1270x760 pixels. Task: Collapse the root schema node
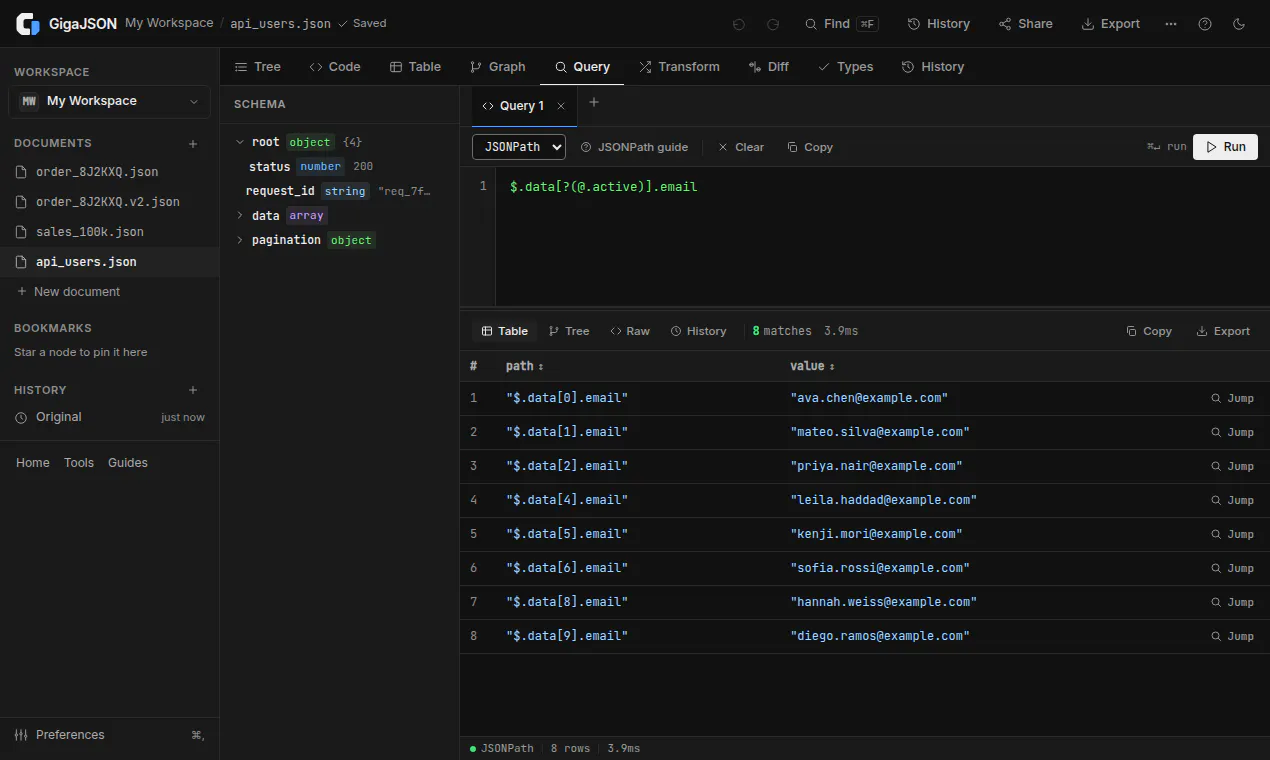[x=240, y=142]
